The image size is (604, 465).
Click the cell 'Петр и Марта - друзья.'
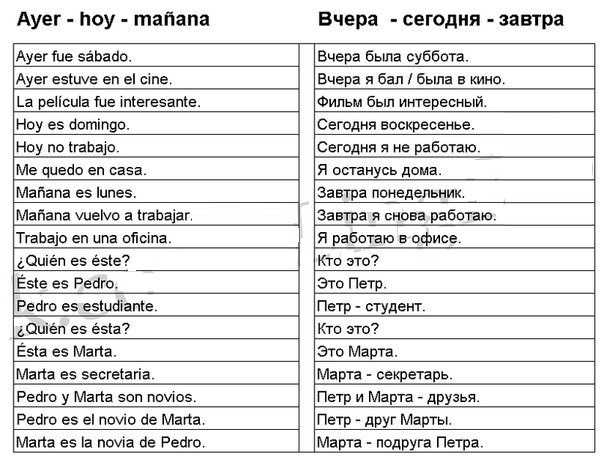(x=455, y=396)
